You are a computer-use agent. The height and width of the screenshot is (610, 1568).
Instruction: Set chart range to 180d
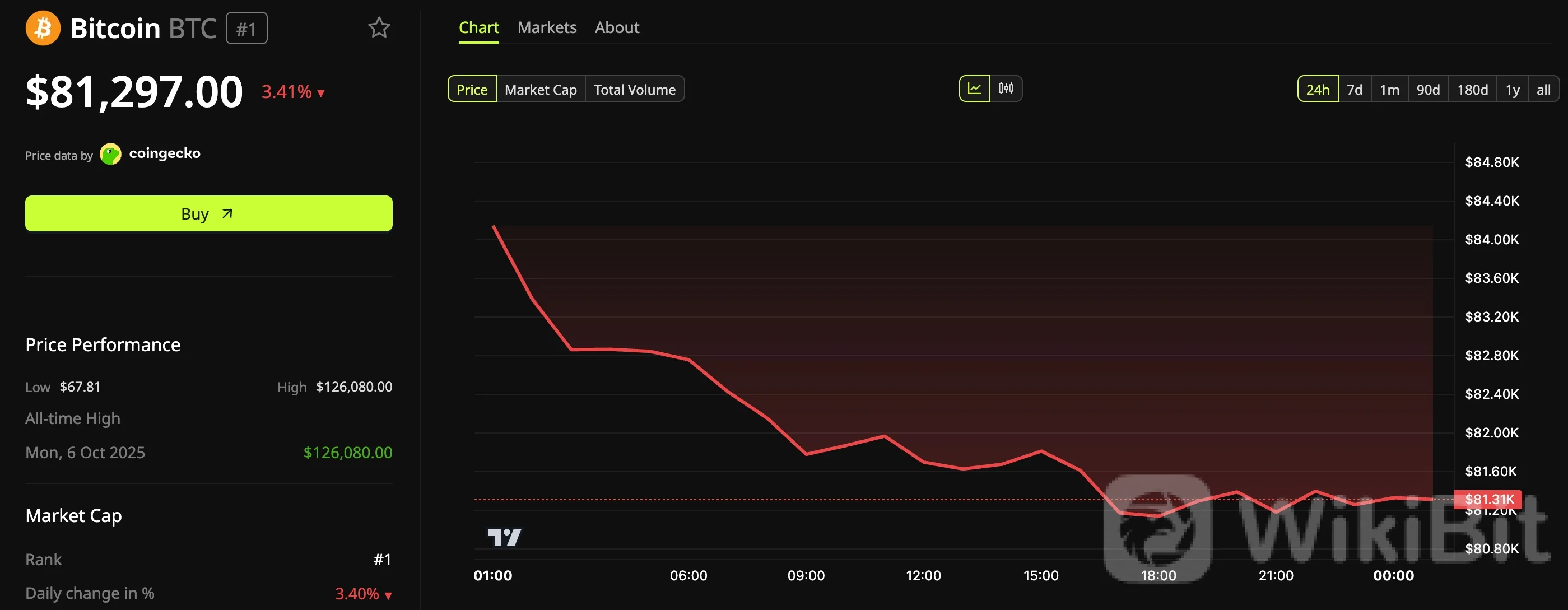click(x=1472, y=89)
